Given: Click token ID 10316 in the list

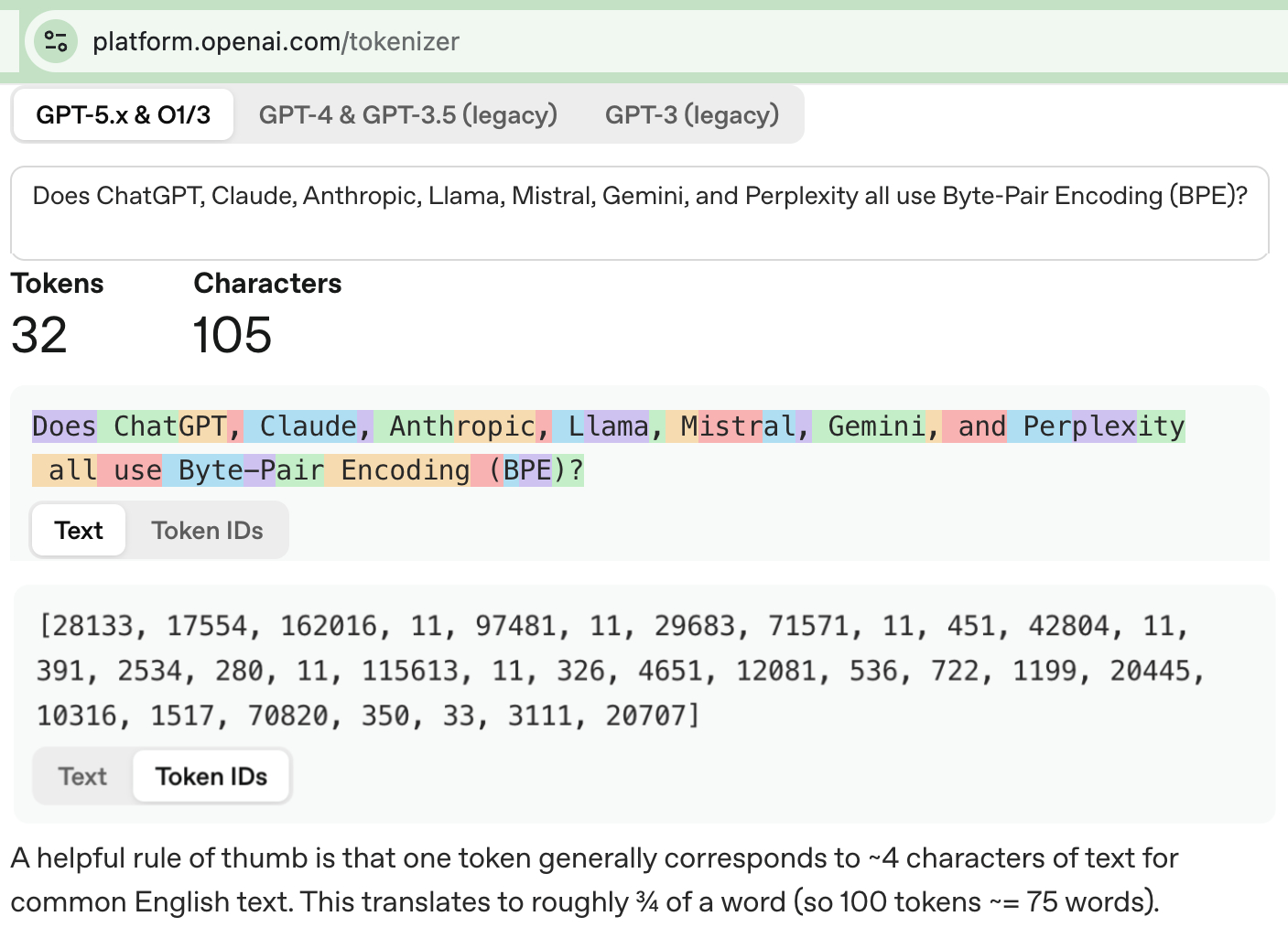Looking at the screenshot, I should click(x=77, y=716).
